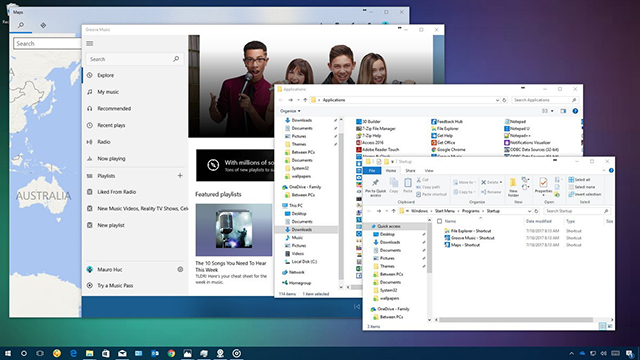This screenshot has height=360, width=640.
Task: Click New folder icon in ribbon
Action: click(x=513, y=187)
